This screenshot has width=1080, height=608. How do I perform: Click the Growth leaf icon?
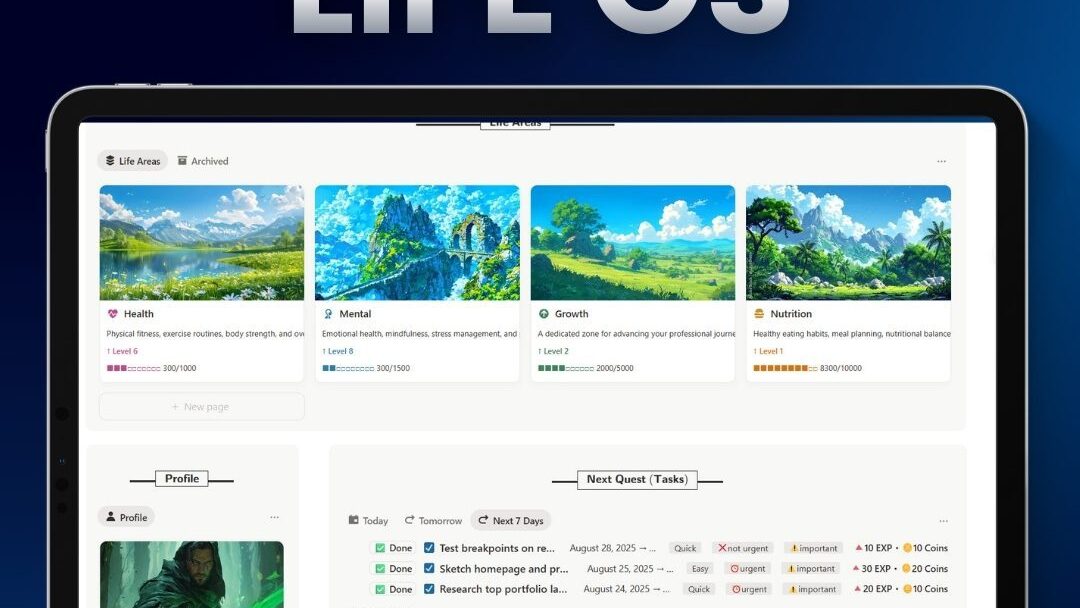point(543,313)
